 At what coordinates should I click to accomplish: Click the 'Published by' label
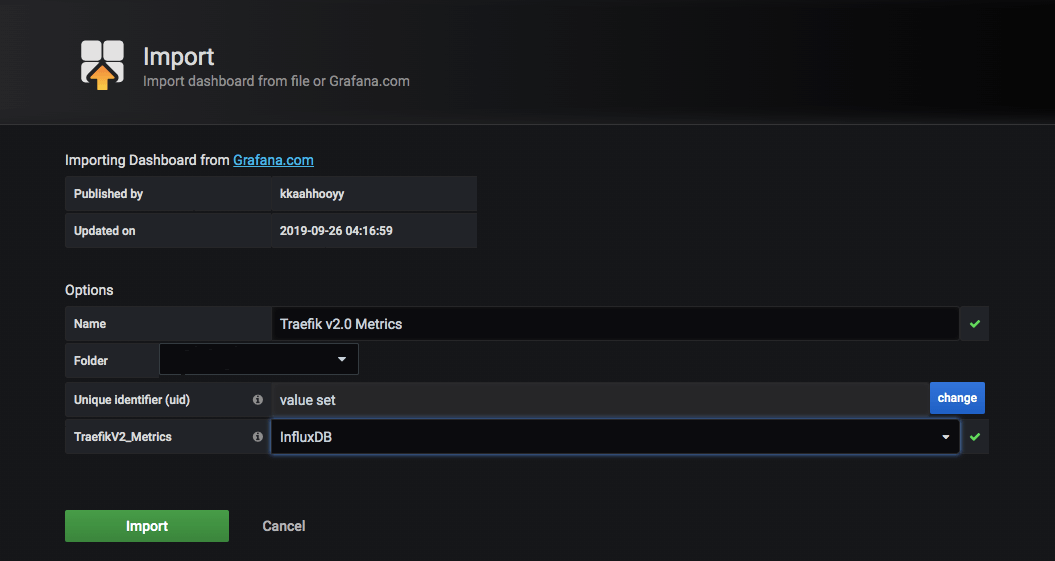108,194
